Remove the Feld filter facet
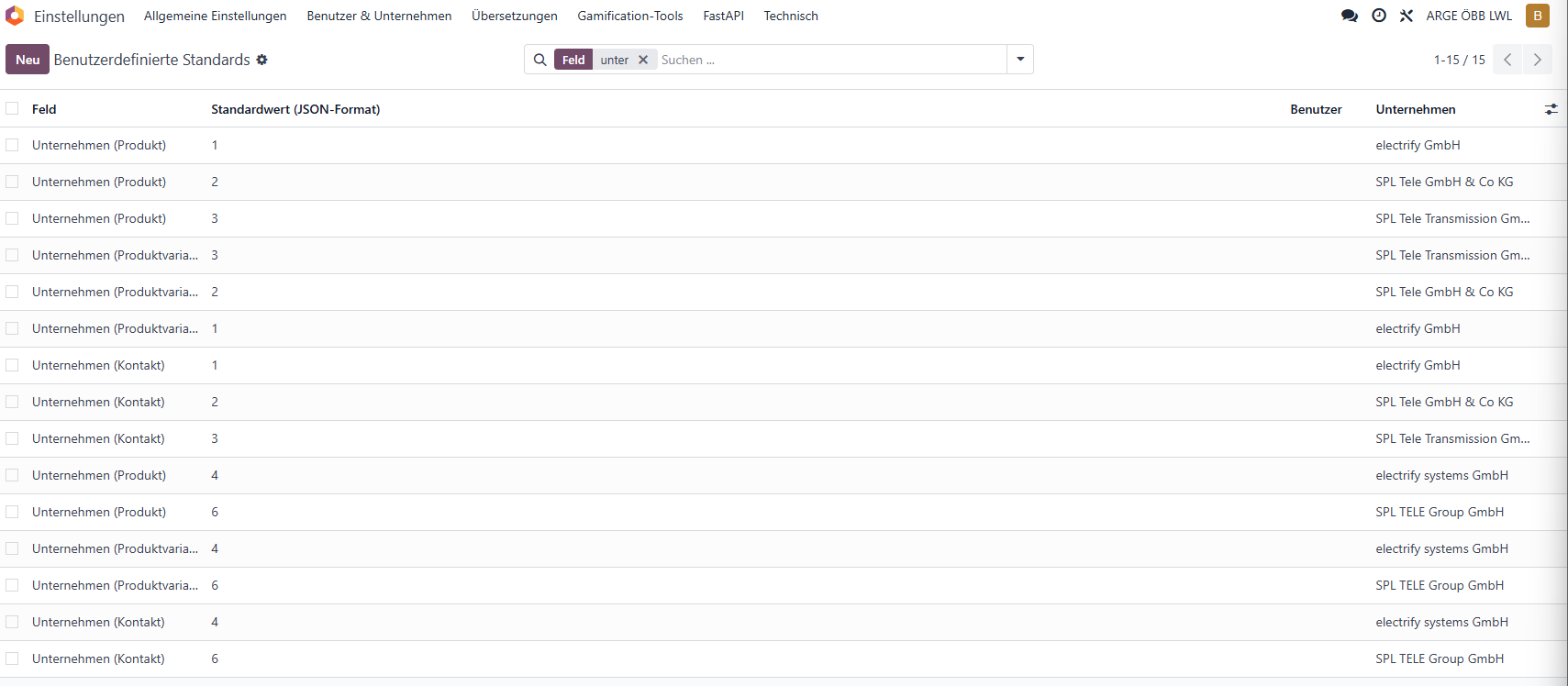Screen dimensions: 1568x686 click(x=643, y=60)
